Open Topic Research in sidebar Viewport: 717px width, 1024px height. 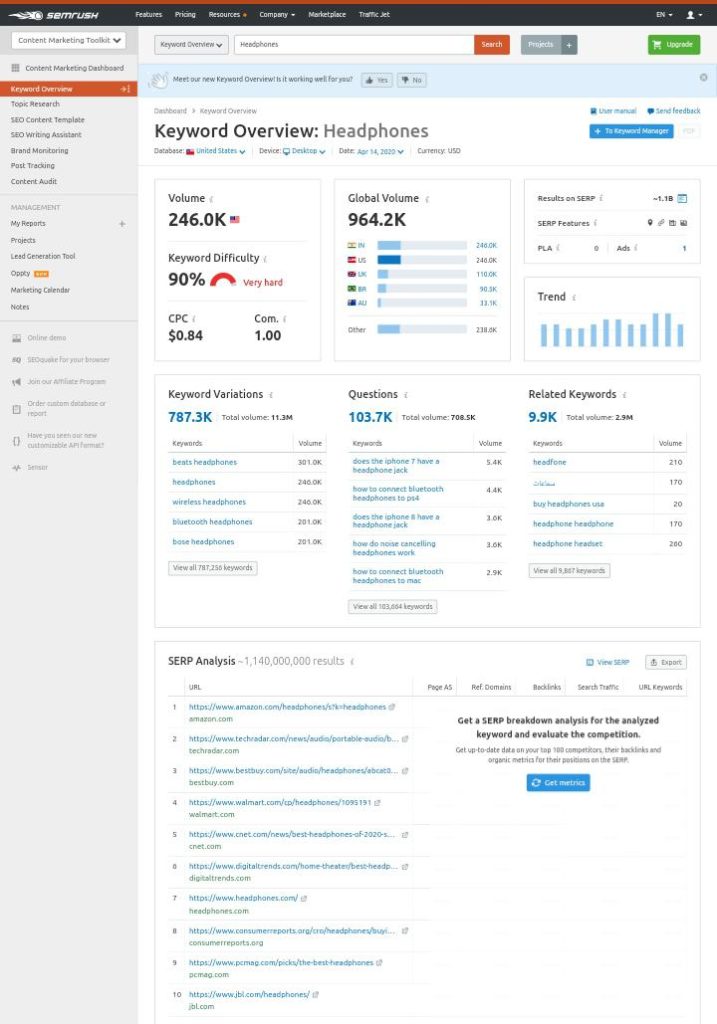35,104
